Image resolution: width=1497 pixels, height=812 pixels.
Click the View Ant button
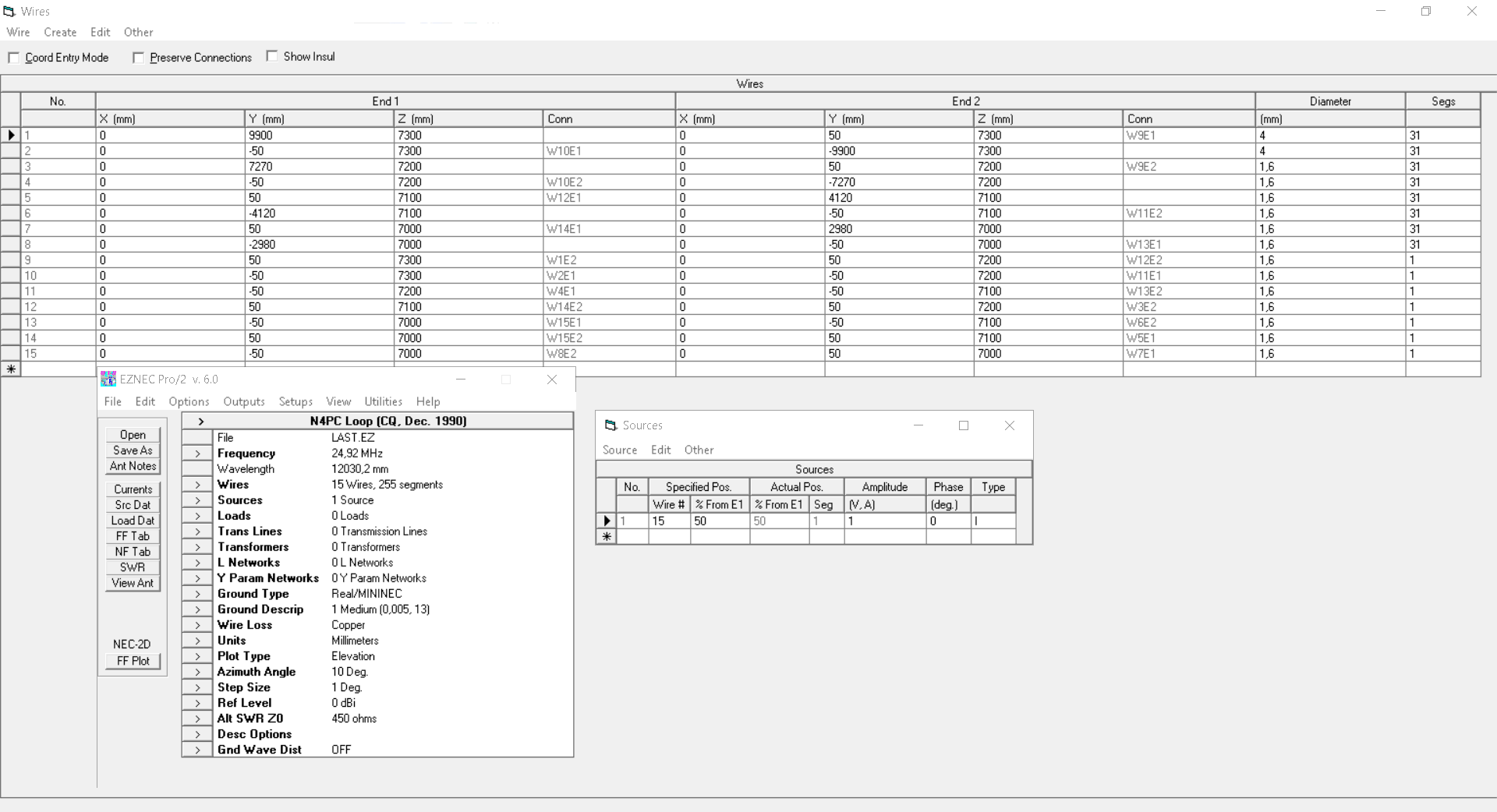click(x=133, y=583)
